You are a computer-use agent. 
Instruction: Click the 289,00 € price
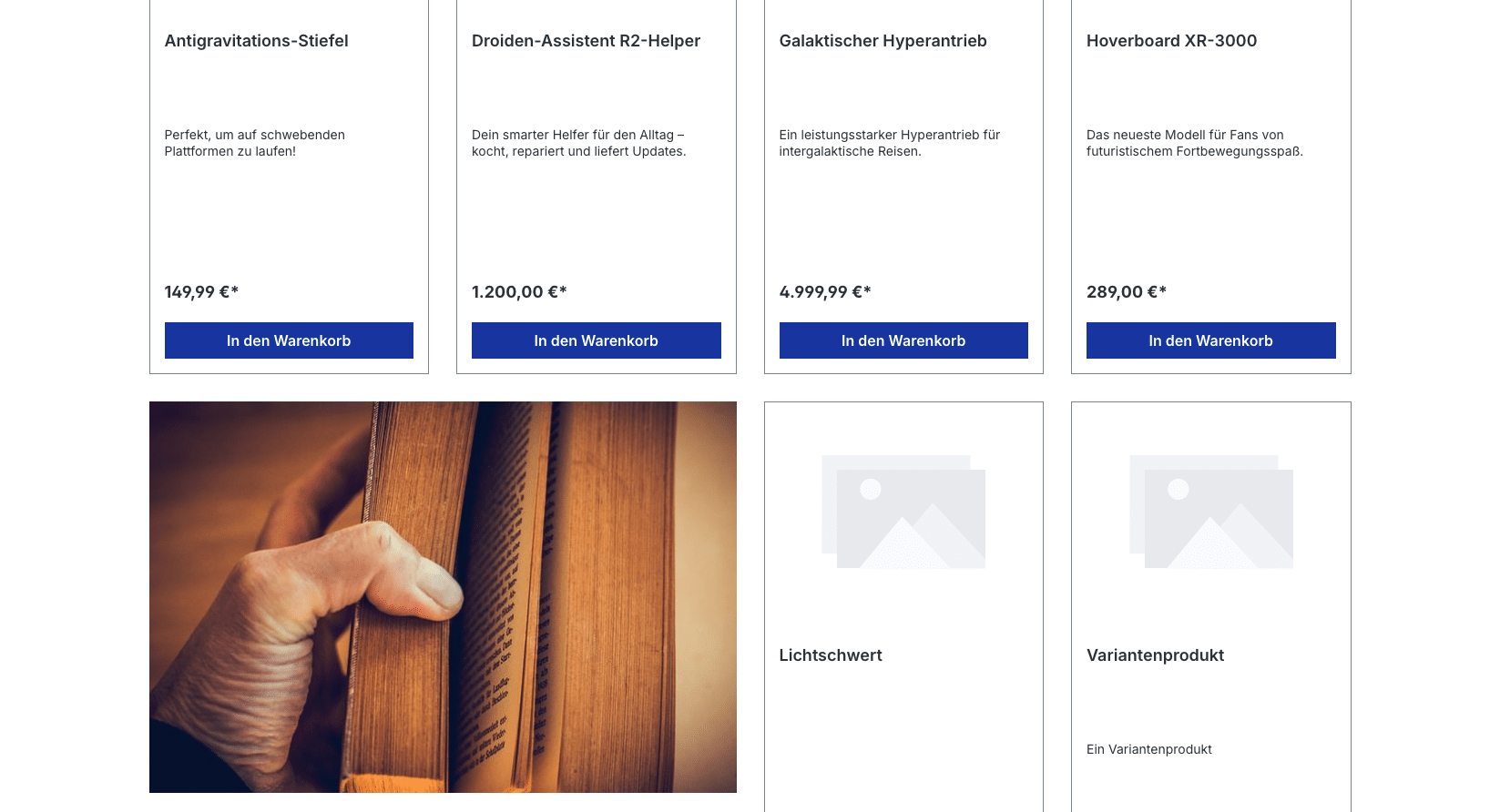(x=1127, y=292)
